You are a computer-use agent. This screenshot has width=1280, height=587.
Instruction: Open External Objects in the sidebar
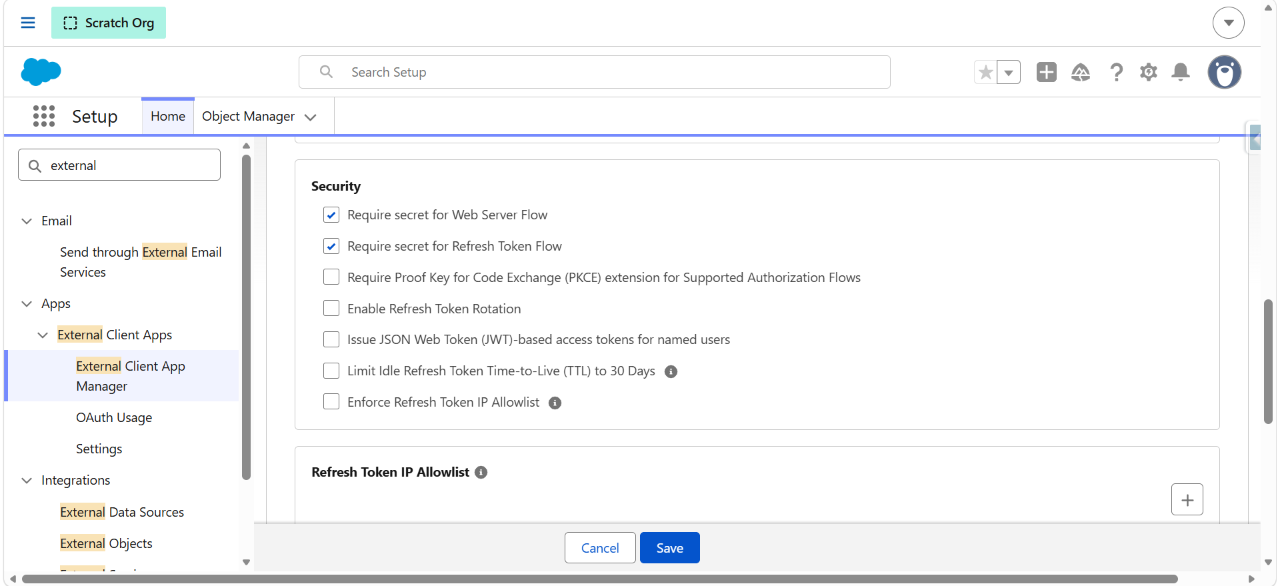point(106,544)
